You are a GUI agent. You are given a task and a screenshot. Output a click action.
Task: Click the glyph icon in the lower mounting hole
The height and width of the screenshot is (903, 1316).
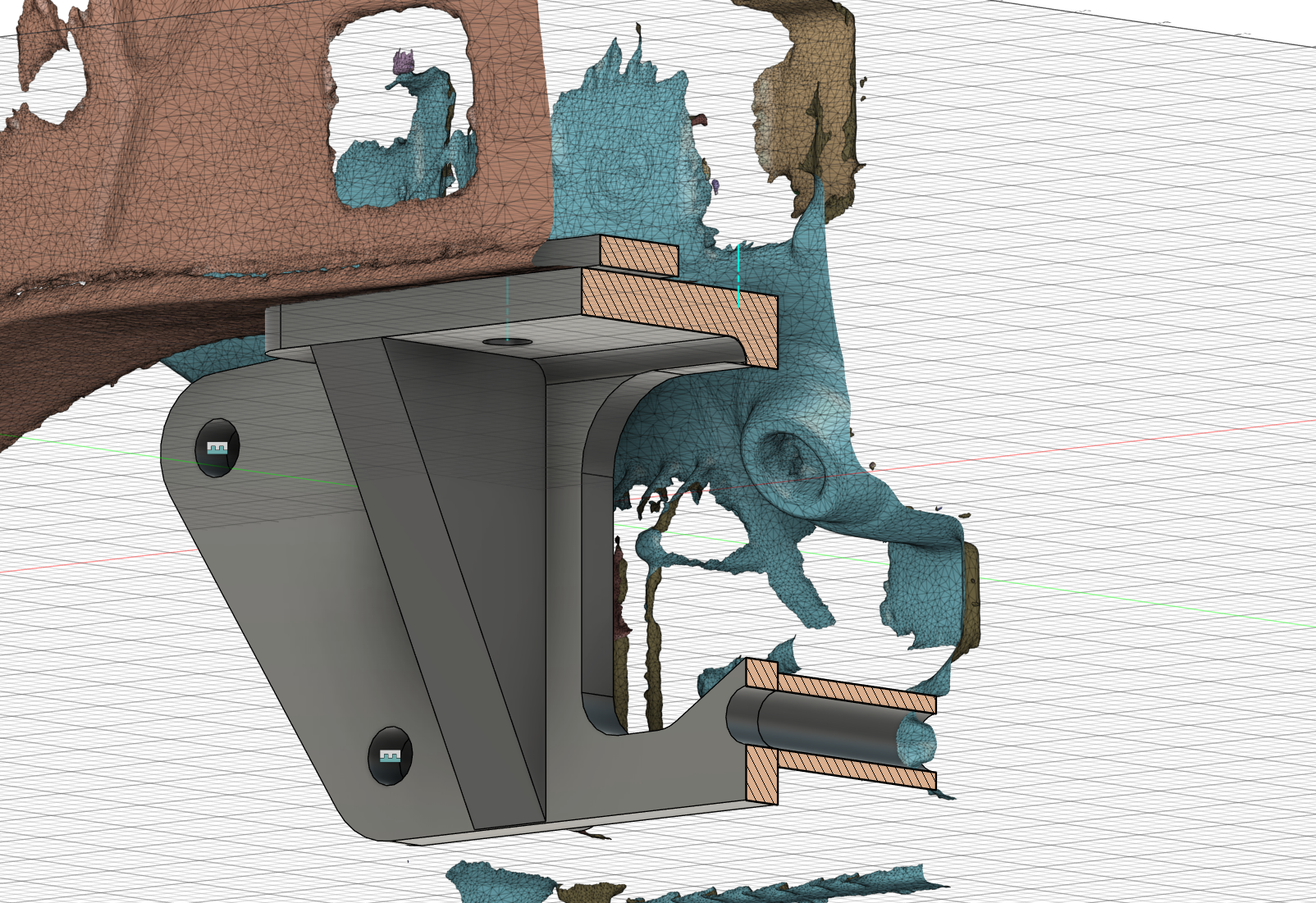tap(391, 756)
